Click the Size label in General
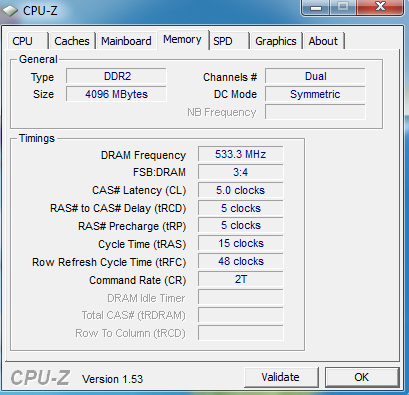The width and height of the screenshot is (409, 395). [x=43, y=94]
